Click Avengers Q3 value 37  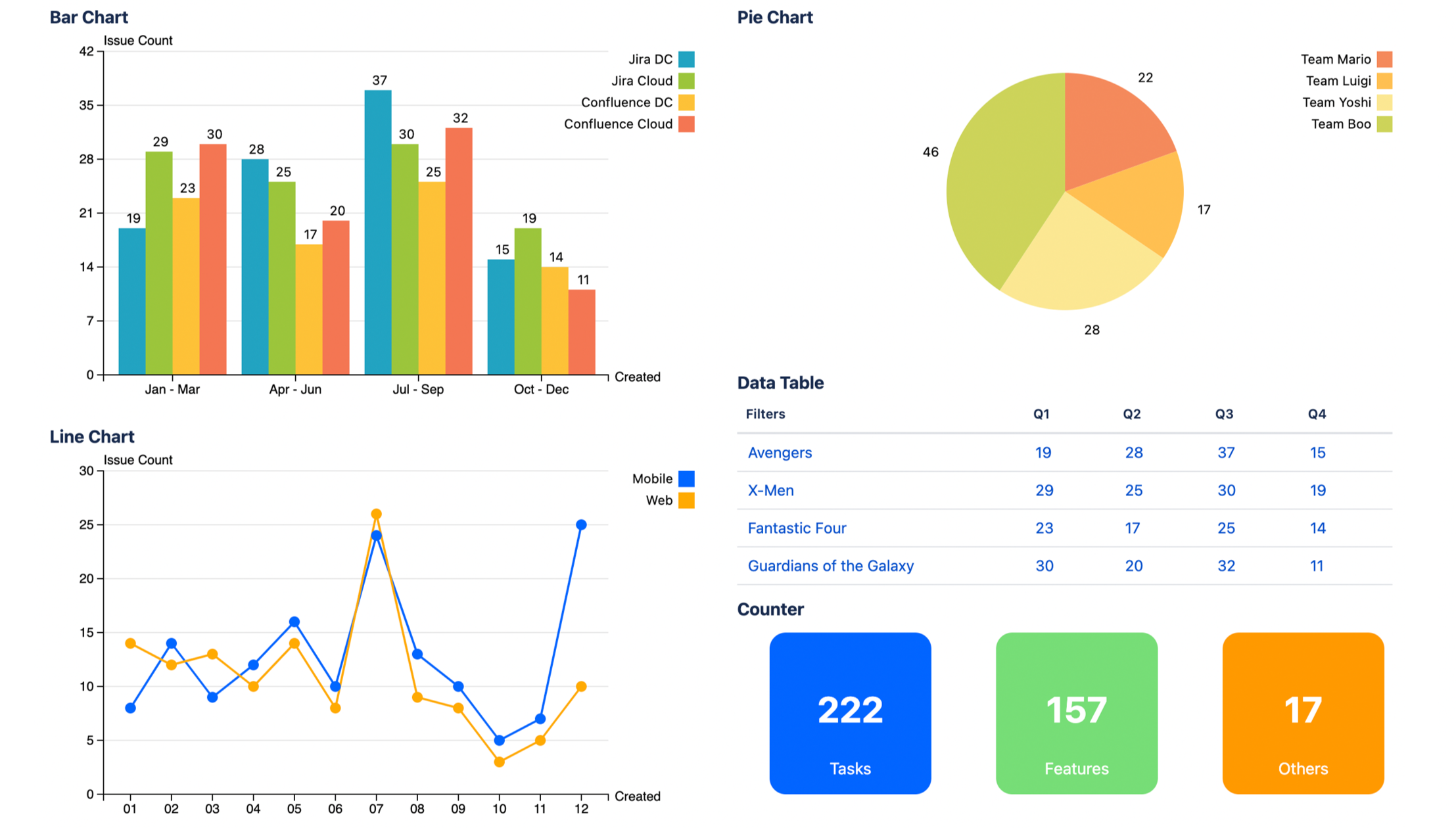1225,453
